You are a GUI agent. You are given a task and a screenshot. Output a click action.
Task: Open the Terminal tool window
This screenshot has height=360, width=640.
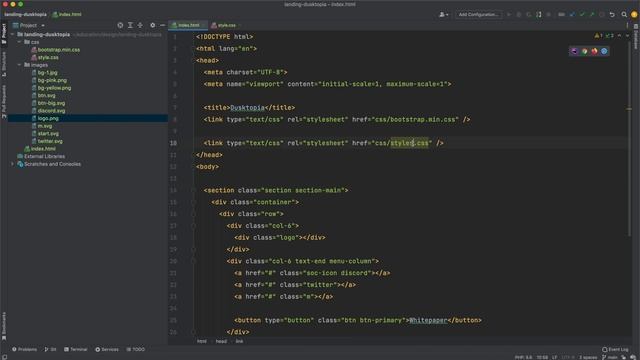(x=76, y=349)
